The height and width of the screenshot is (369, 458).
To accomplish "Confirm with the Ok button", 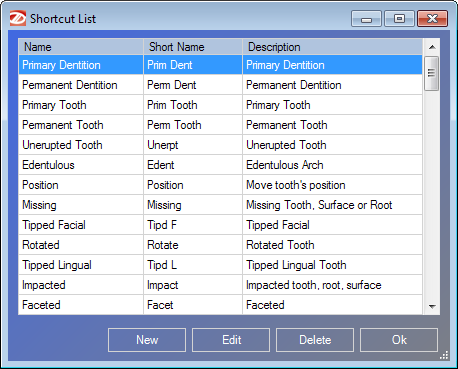I will [399, 340].
